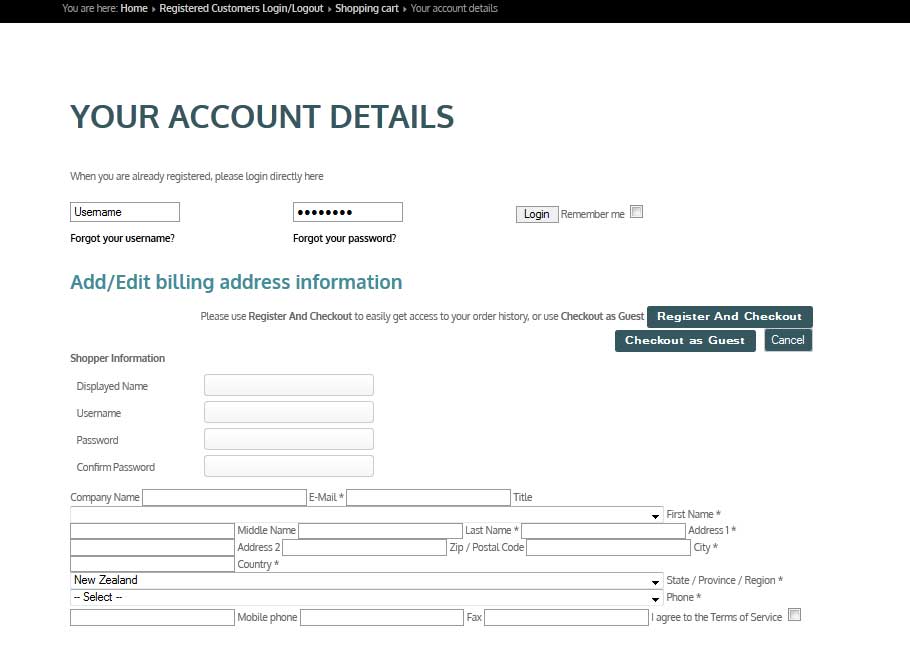Tick the Remember me checkbox
This screenshot has width=910, height=669.
[637, 212]
